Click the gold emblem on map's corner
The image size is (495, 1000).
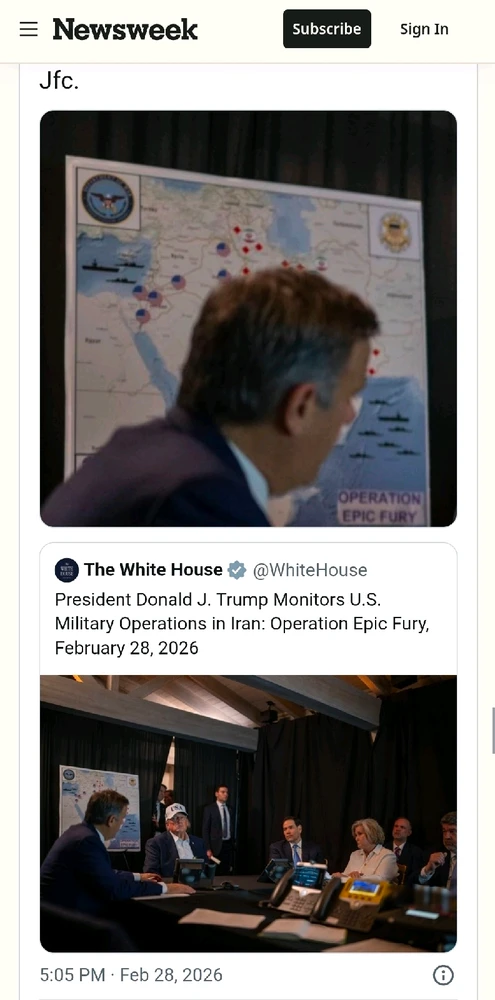pos(395,232)
